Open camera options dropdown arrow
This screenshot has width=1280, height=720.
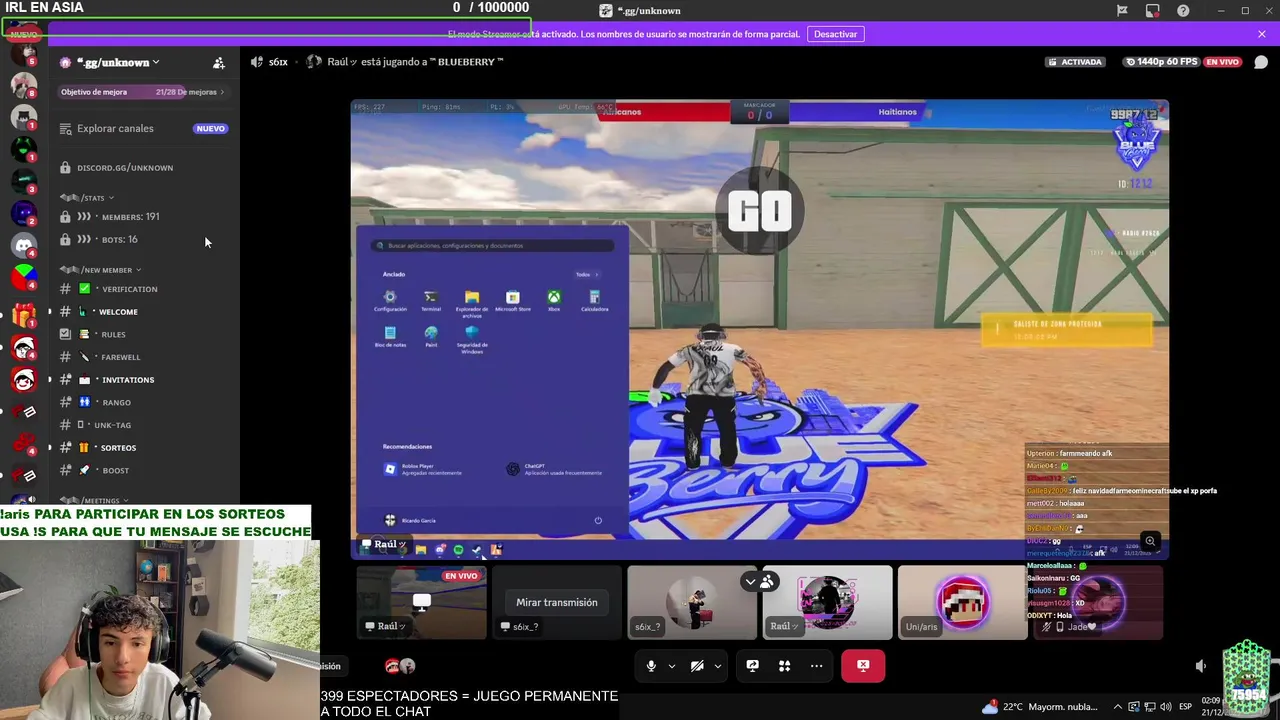click(x=717, y=666)
